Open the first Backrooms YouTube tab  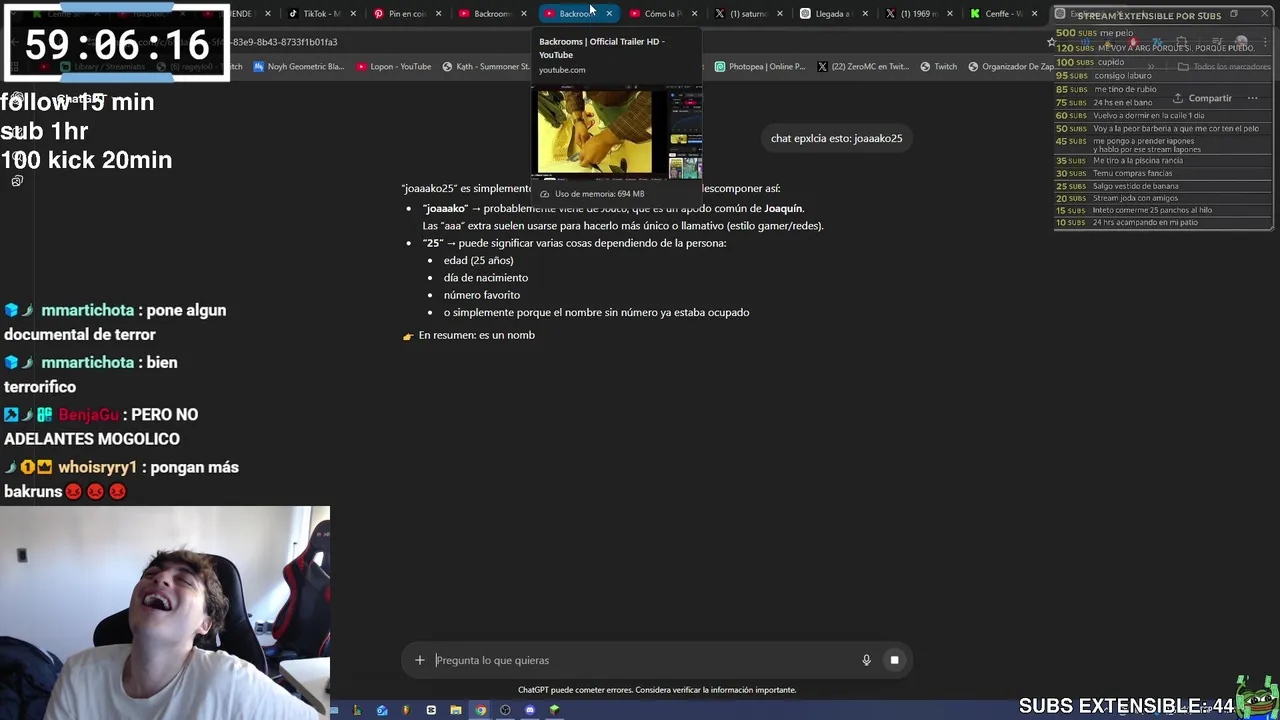pyautogui.click(x=491, y=14)
